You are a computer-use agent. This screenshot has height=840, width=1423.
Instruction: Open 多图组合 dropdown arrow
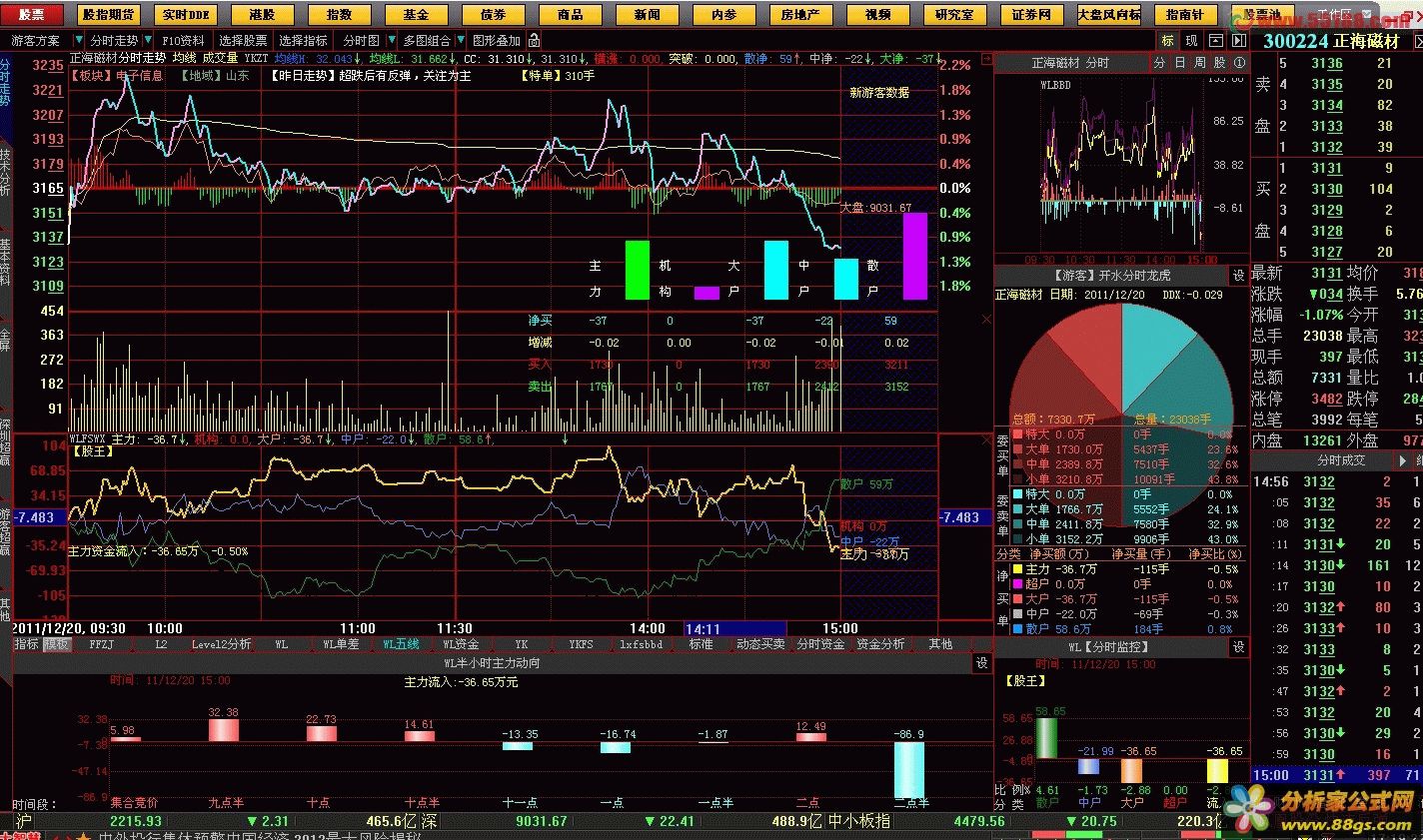pos(460,41)
